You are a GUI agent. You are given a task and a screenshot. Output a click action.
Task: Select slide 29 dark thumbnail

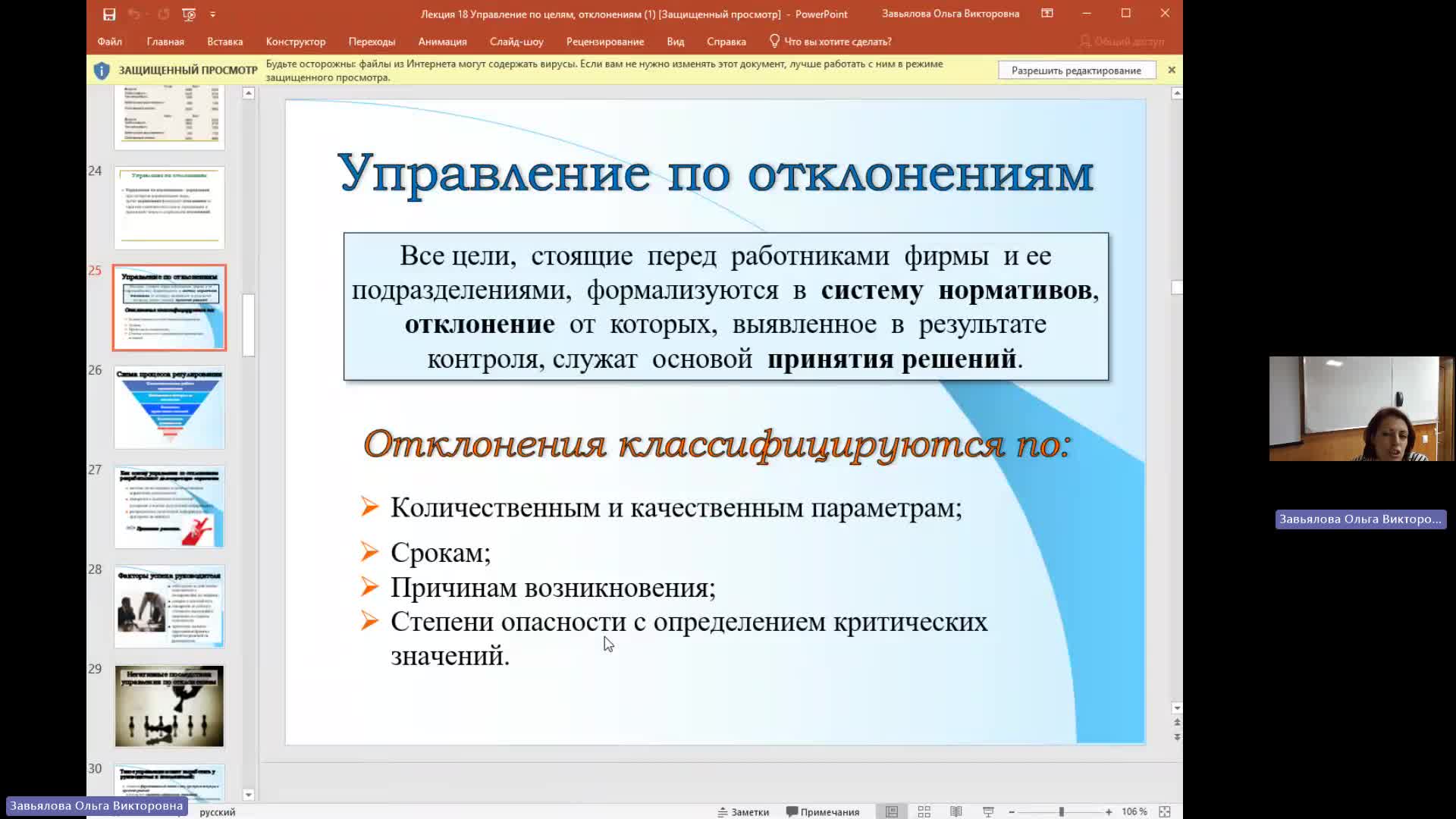170,706
